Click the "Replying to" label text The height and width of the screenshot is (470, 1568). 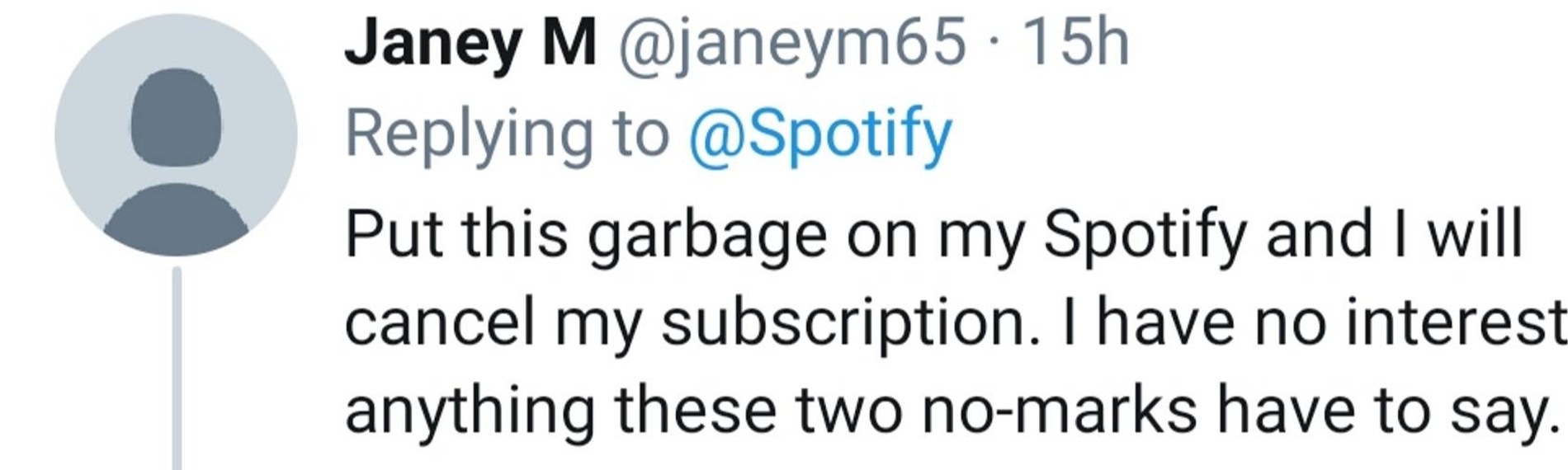click(506, 134)
